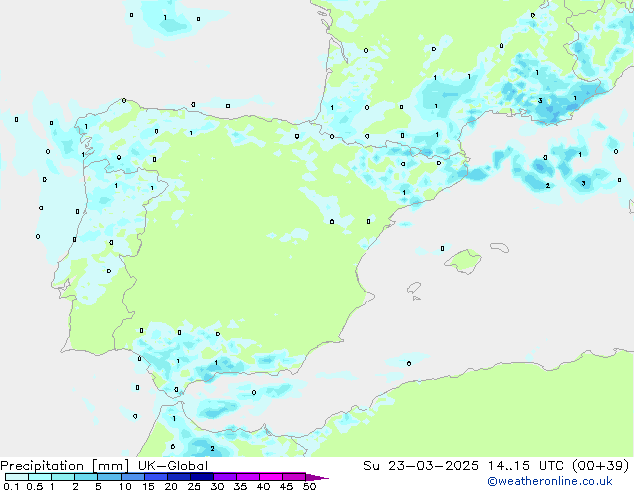Viewport: 634px width, 490px height.
Task: Click the "25" value on the scale
Action: (x=194, y=486)
